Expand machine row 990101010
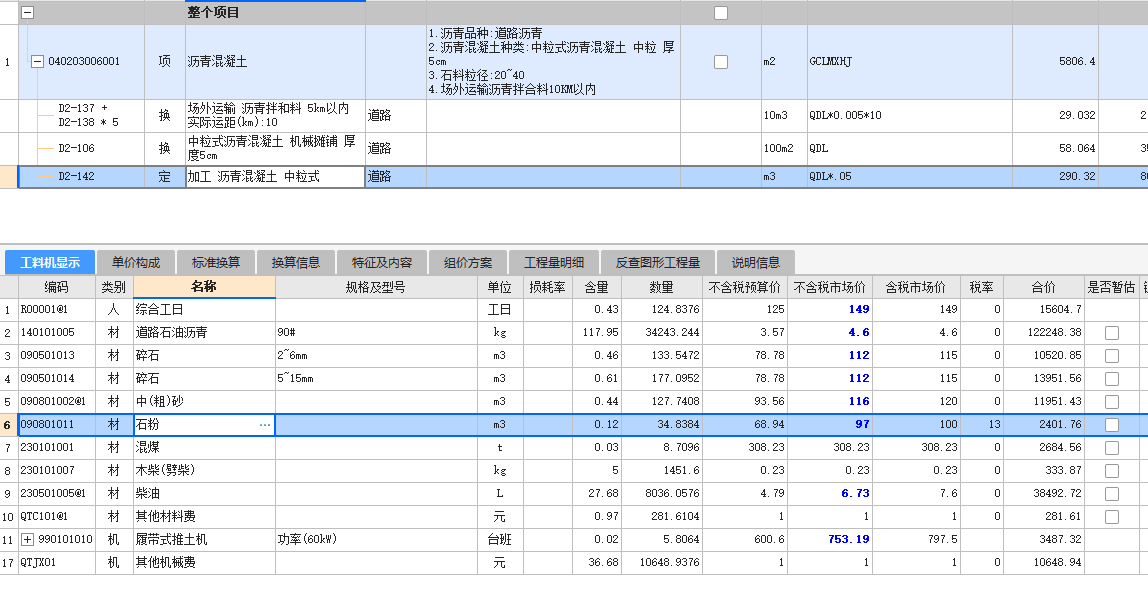1148x609 pixels. [27, 539]
